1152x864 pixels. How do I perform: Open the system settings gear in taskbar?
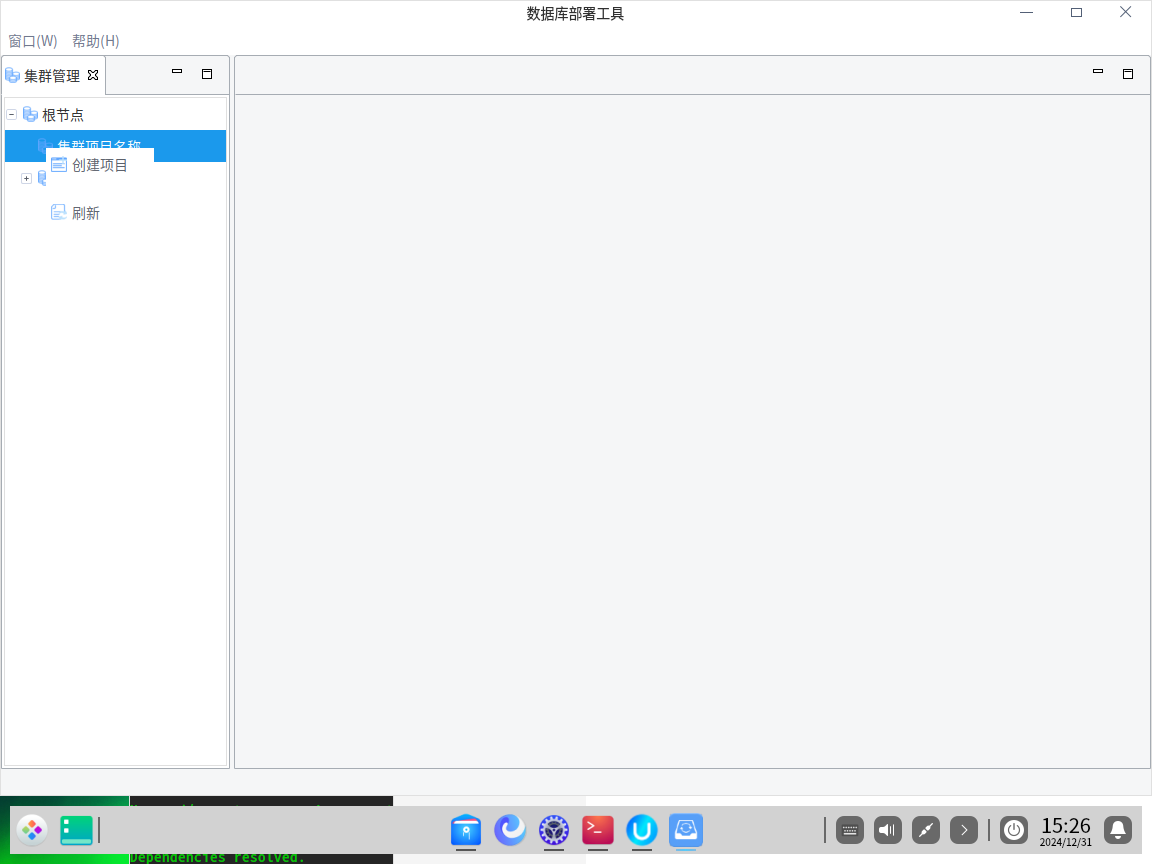pyautogui.click(x=554, y=830)
